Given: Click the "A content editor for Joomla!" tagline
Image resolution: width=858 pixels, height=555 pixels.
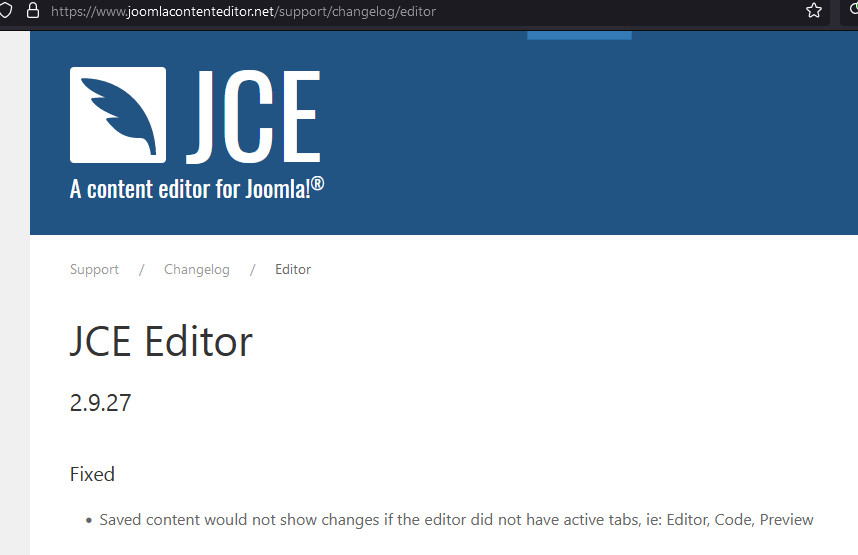Looking at the screenshot, I should [197, 189].
